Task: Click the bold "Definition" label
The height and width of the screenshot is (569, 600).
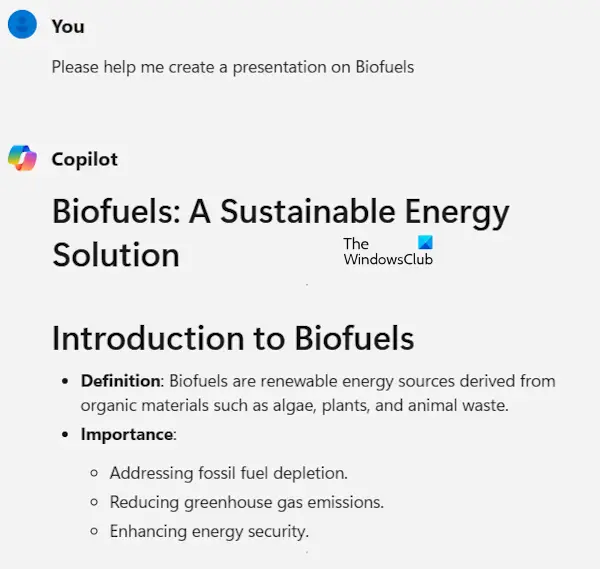Action: 121,381
